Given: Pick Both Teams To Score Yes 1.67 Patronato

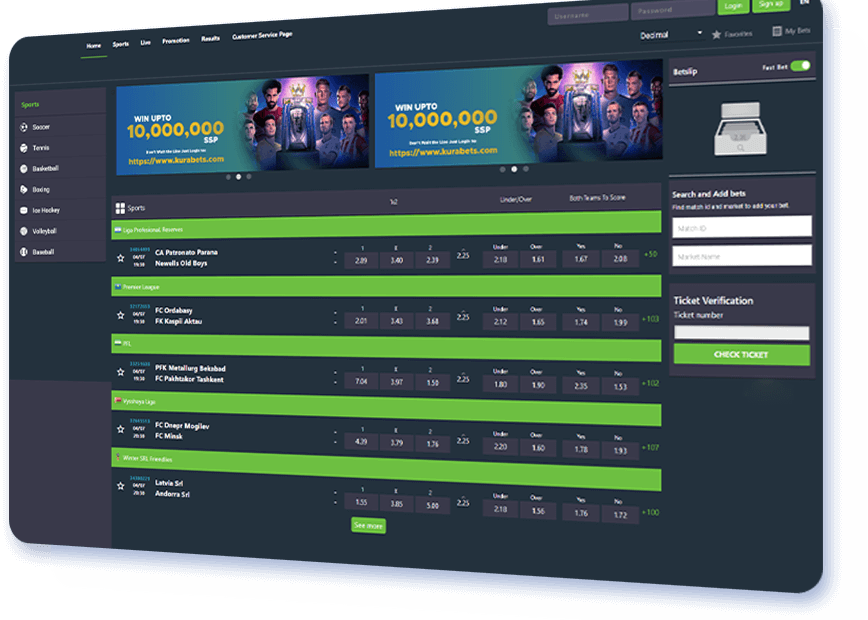Looking at the screenshot, I should [x=581, y=259].
